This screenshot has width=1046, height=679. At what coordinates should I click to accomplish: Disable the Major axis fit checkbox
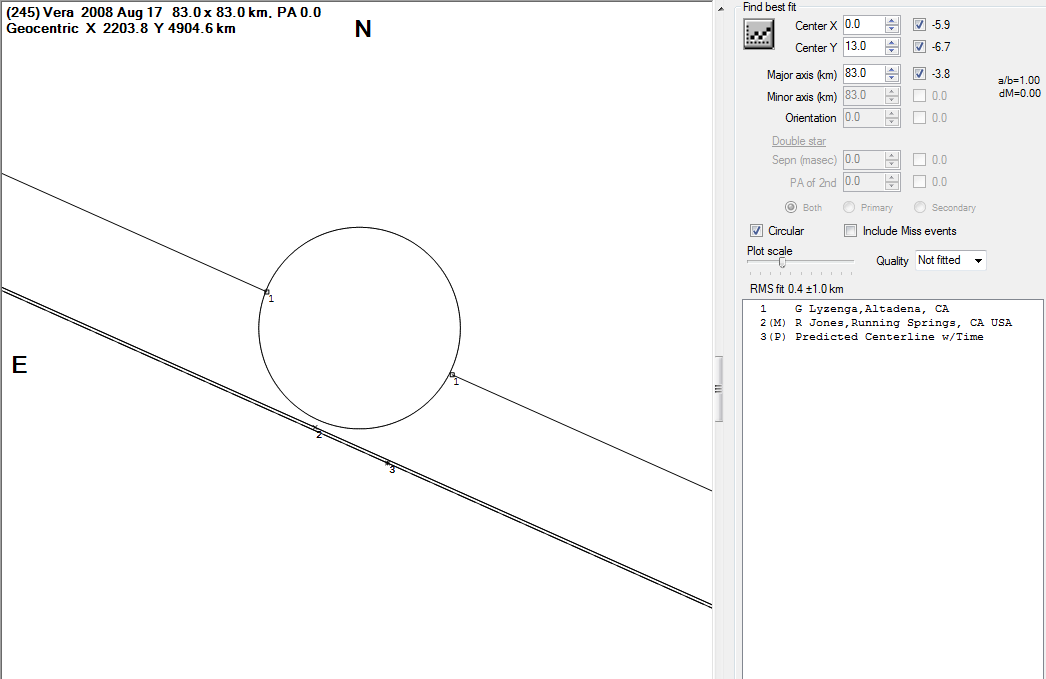(919, 74)
